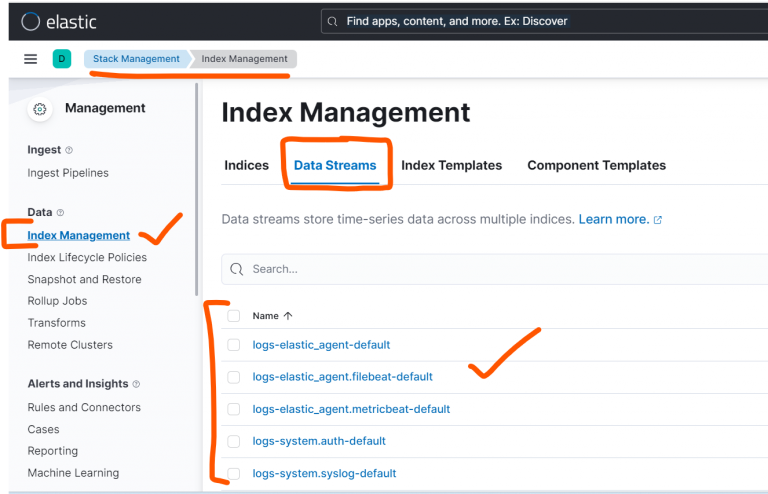Click the Ingest help icon

69,150
